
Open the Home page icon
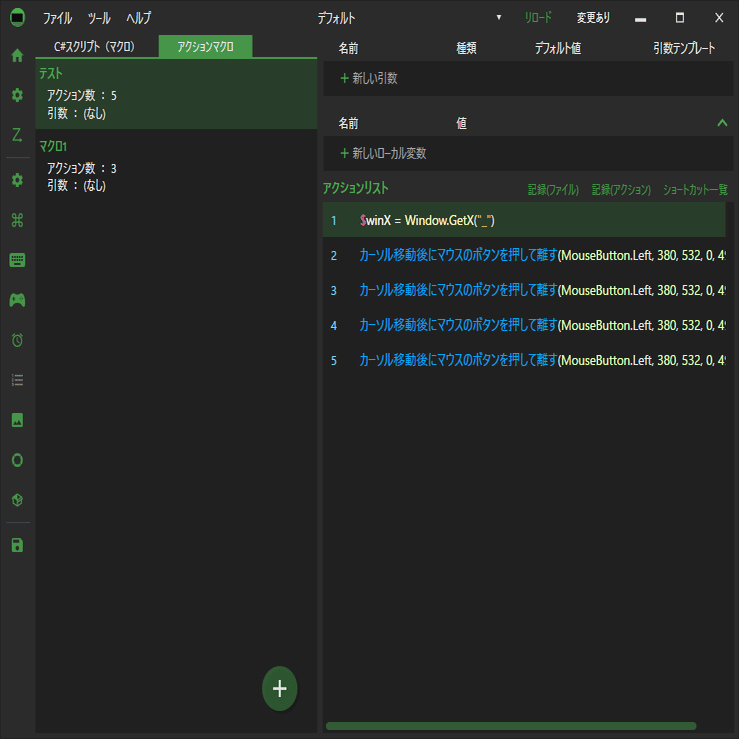point(17,56)
